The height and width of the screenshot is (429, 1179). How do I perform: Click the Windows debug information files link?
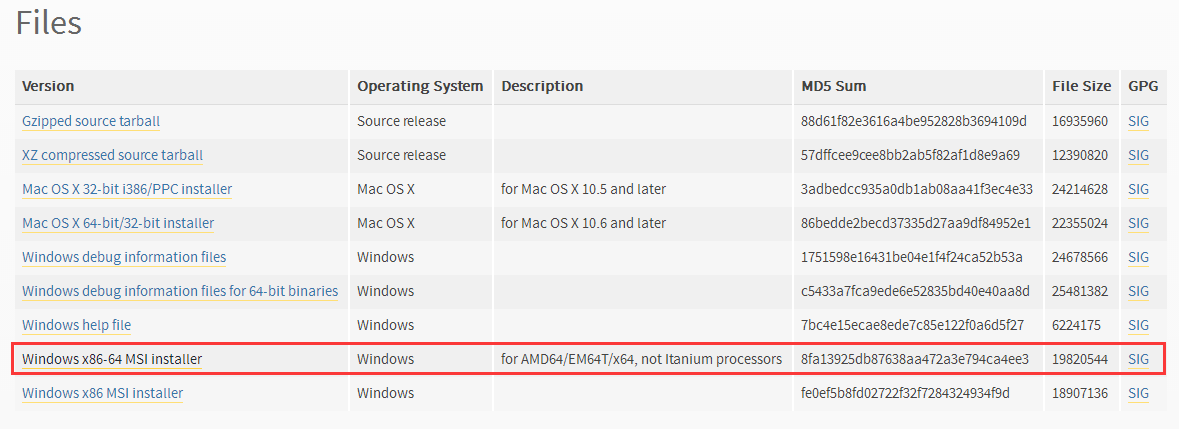click(x=124, y=257)
